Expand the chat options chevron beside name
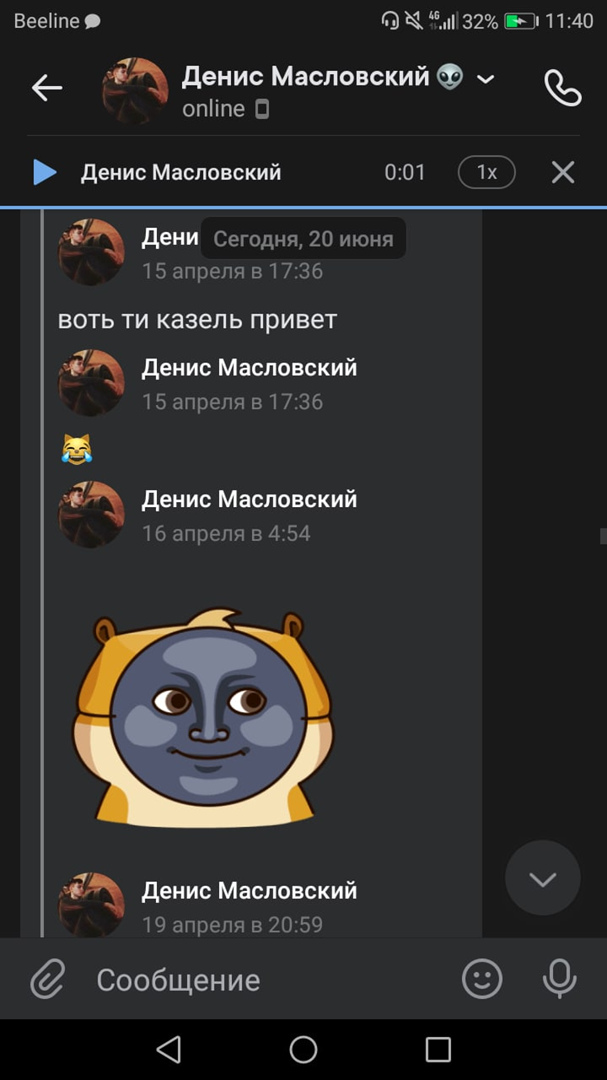The width and height of the screenshot is (607, 1080). point(486,79)
